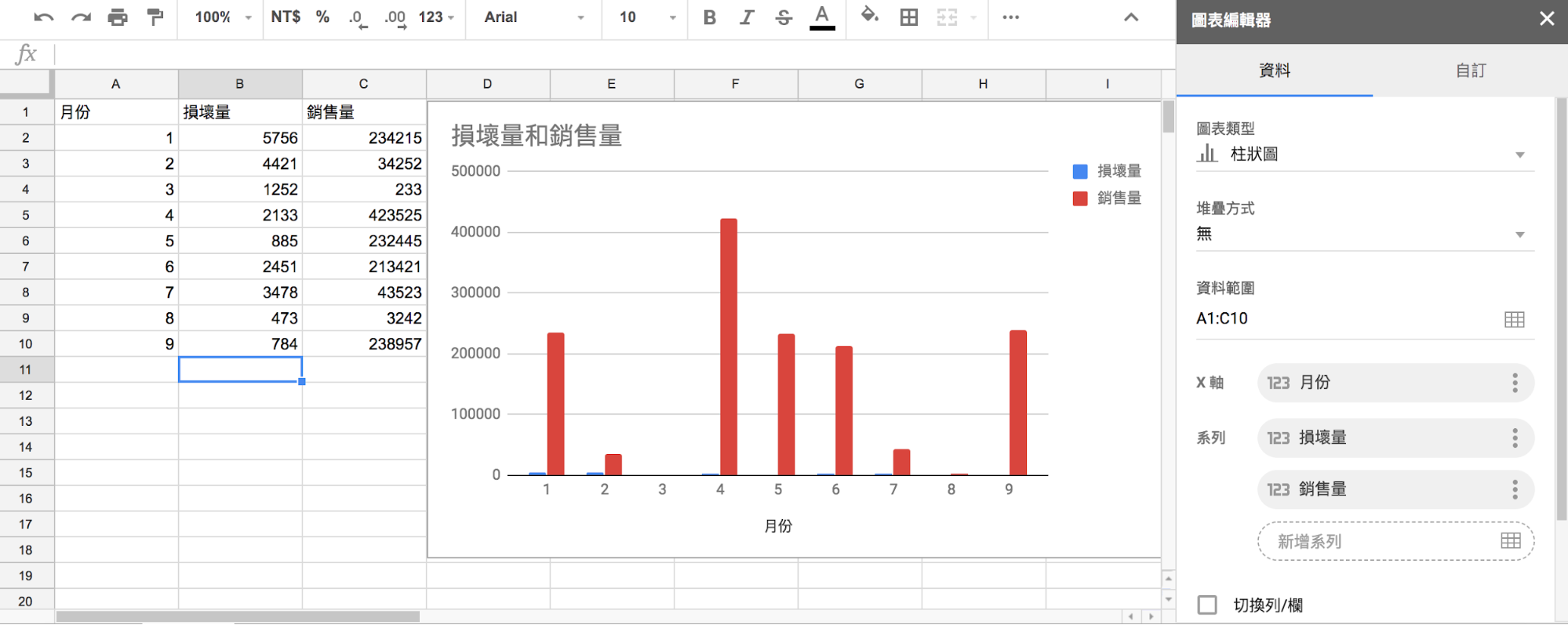Select the 損壞量 series chip
The width and height of the screenshot is (1568, 625).
1395,438
